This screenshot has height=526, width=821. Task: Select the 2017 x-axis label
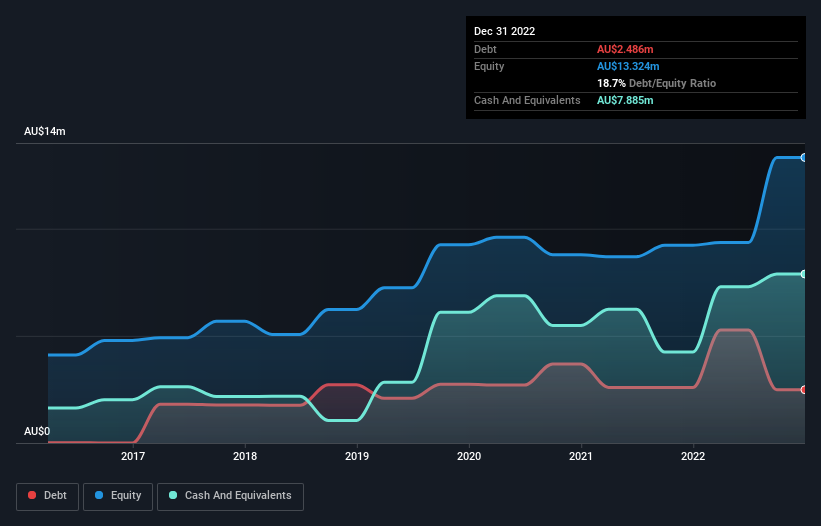[133, 456]
